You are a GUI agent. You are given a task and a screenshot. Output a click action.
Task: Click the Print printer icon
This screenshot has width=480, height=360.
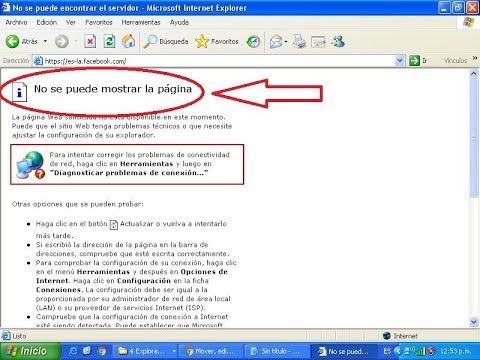[299, 42]
